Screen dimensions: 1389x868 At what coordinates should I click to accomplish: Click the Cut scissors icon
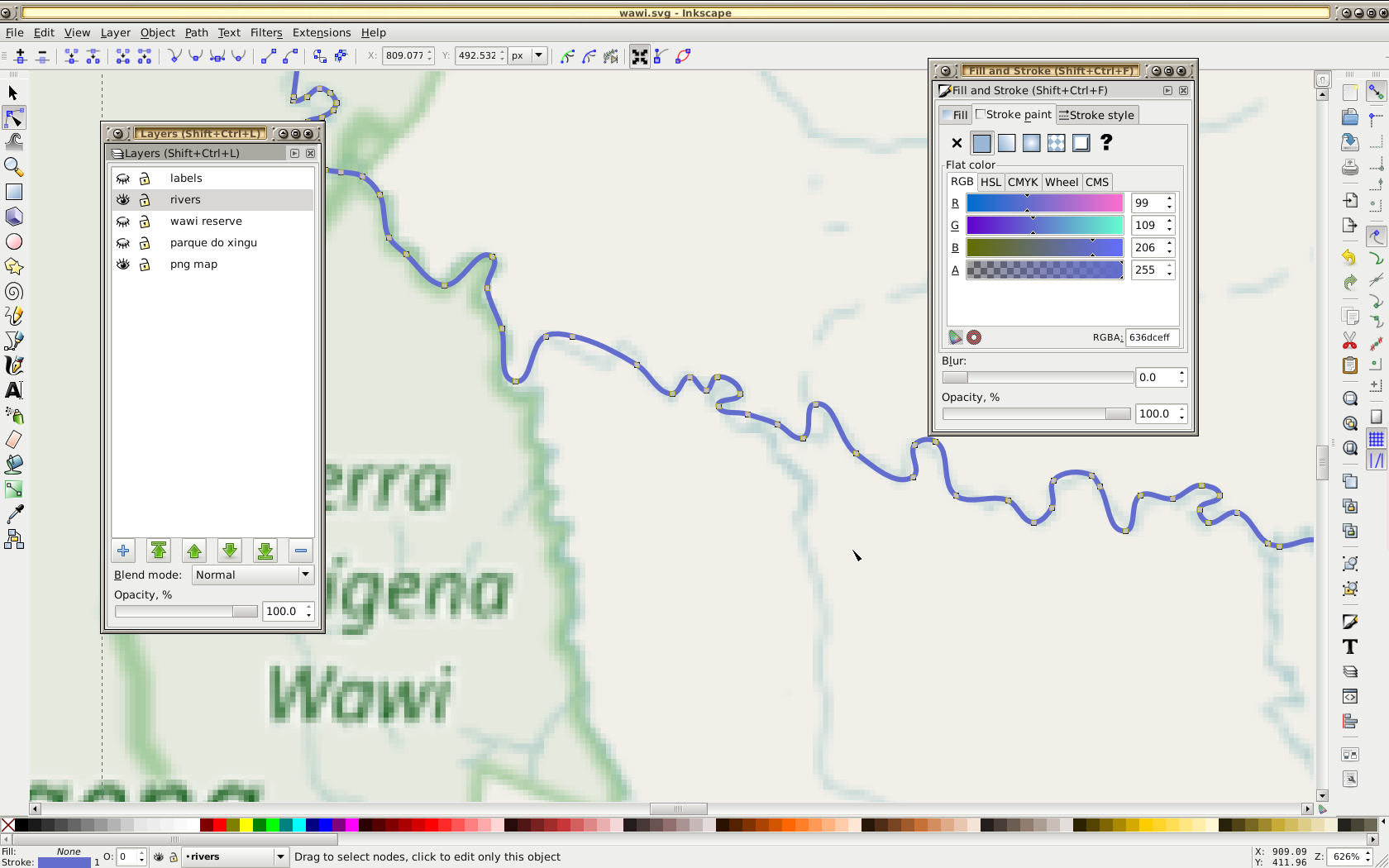click(x=1349, y=341)
